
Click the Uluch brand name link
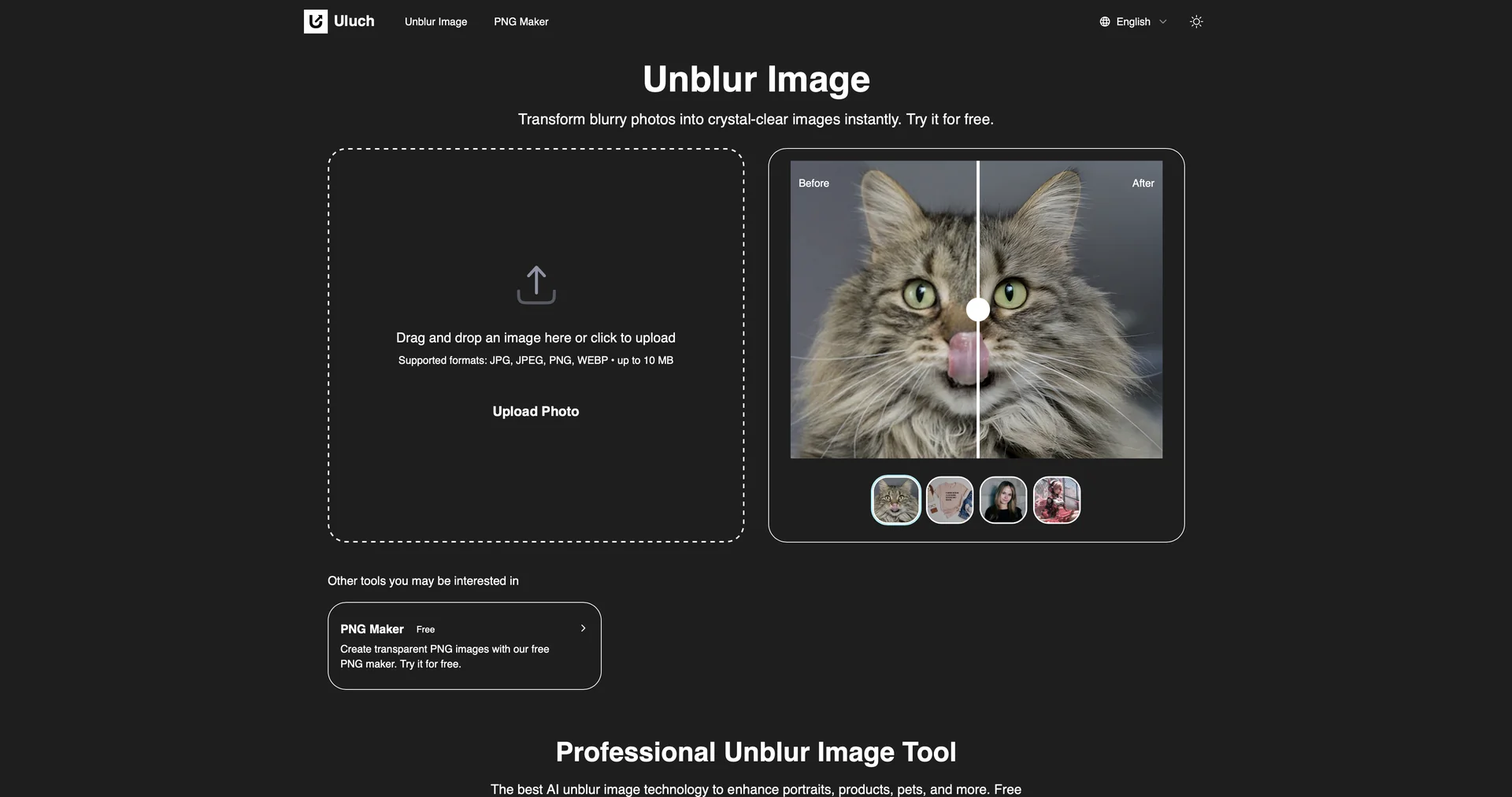354,21
